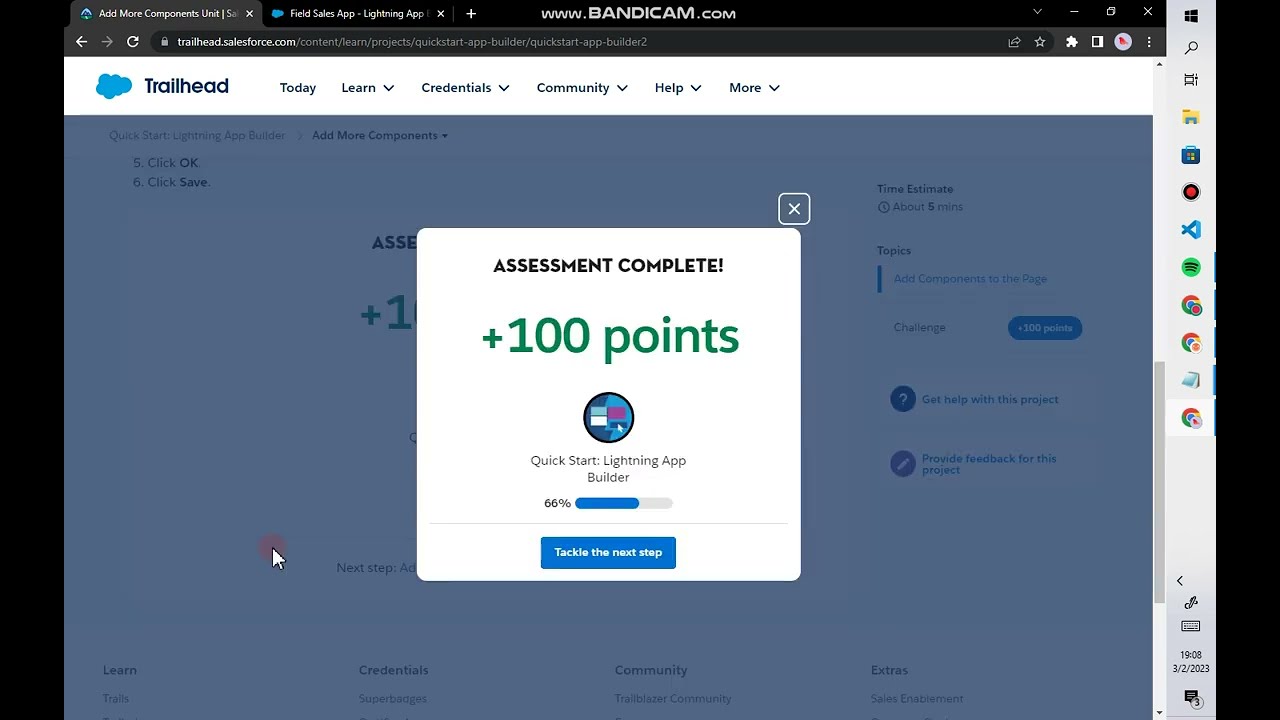Screen dimensions: 1280x720
Task: Go back to the previous page
Action: (82, 42)
